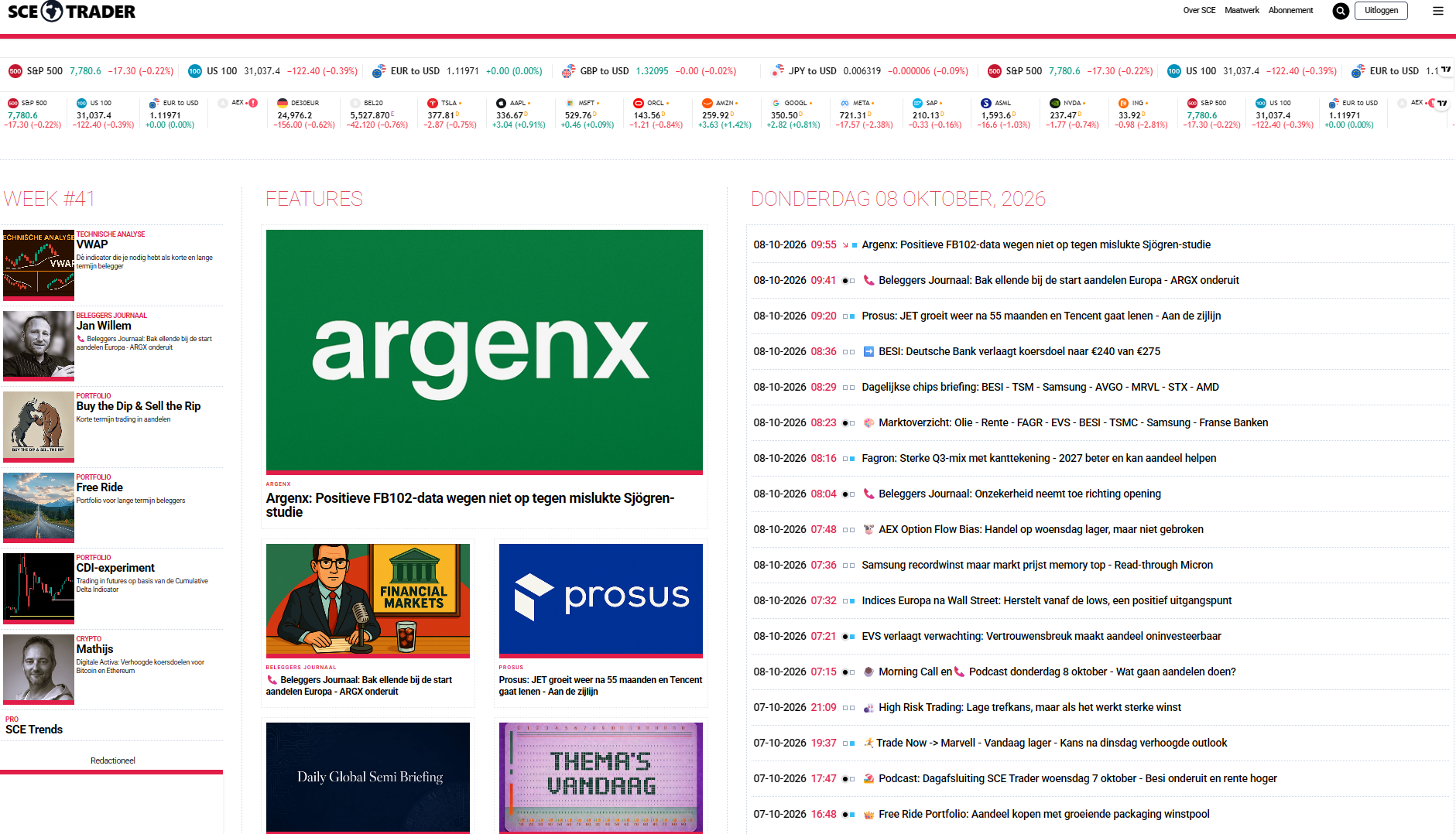
Task: Click the TSLA ticker icon
Action: (x=433, y=103)
